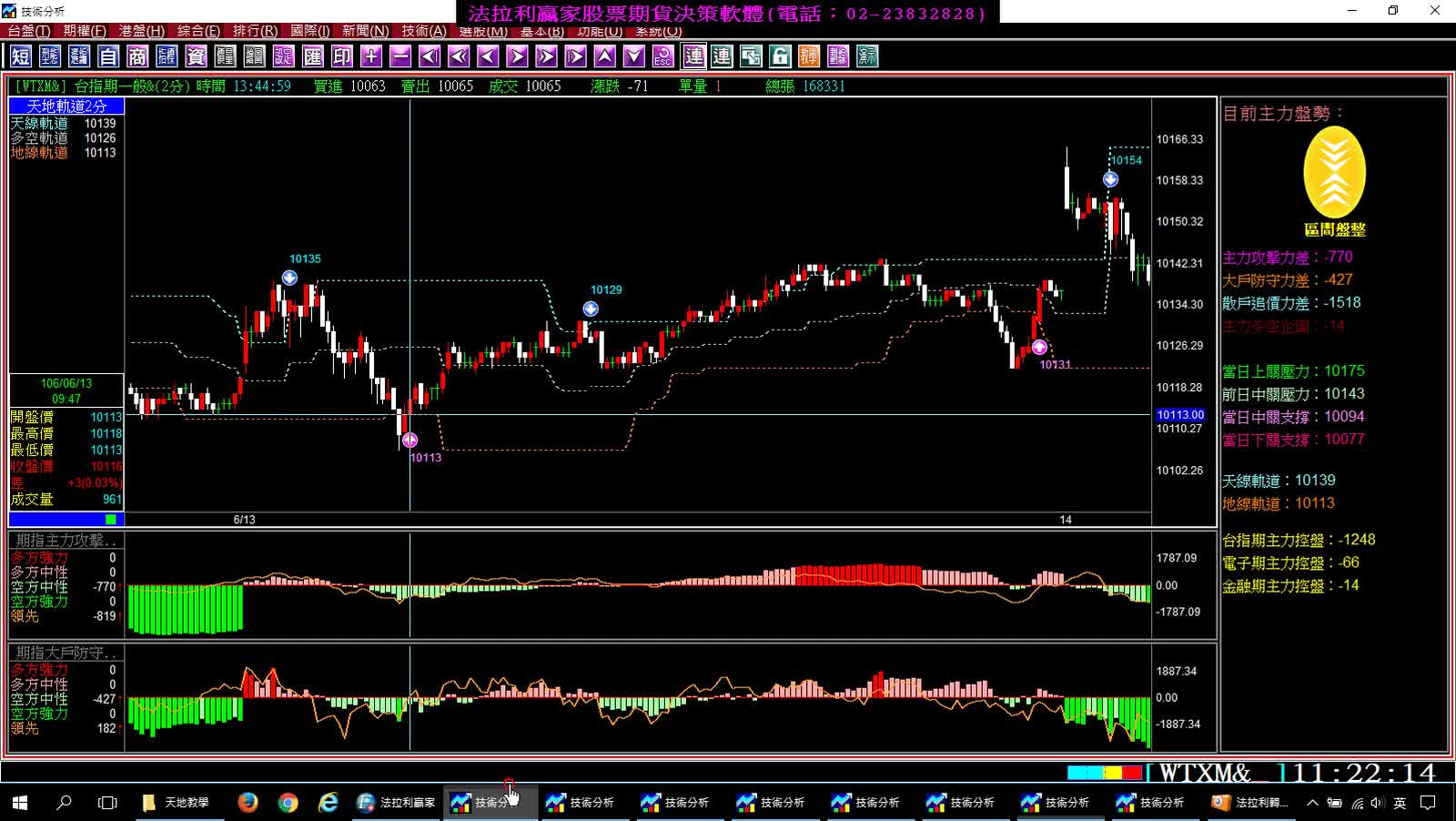The image size is (1456, 821).
Task: Open the 新聞(N) menu
Action: [x=366, y=31]
